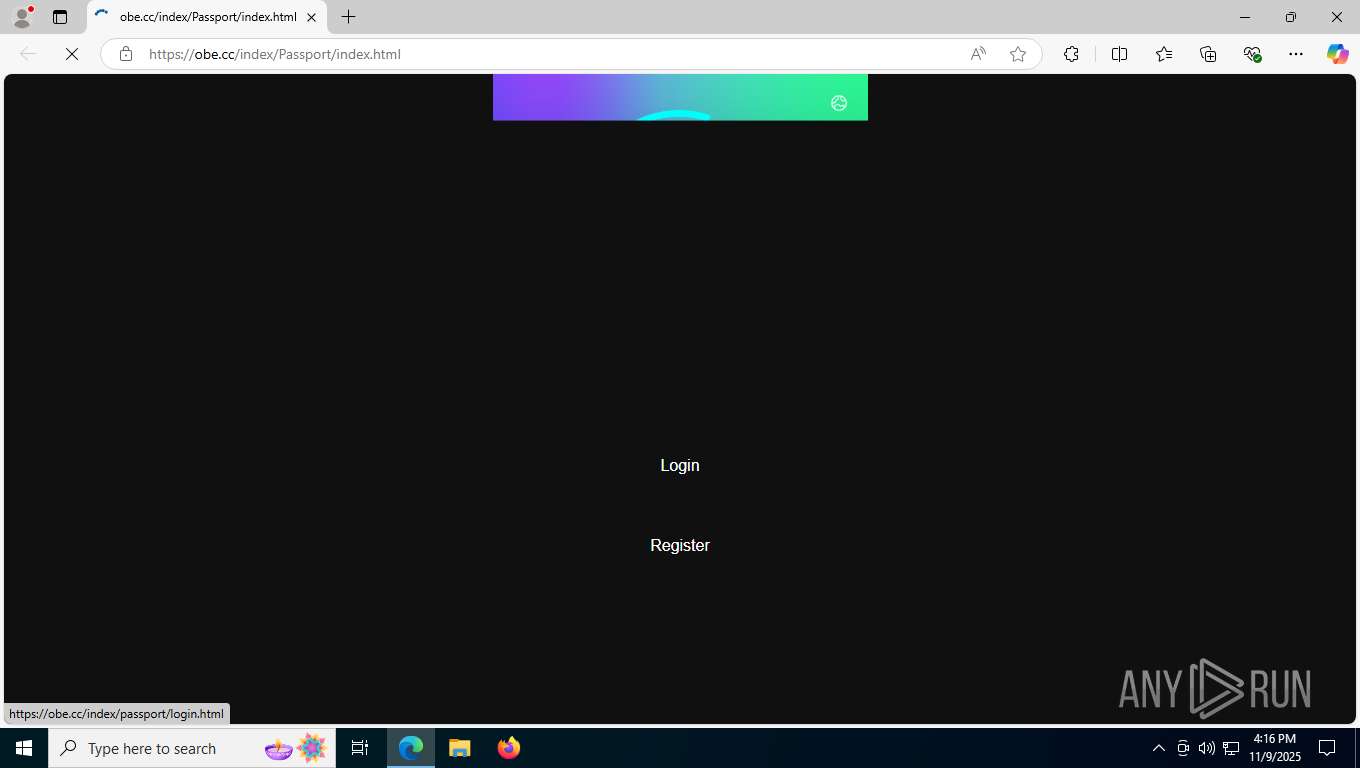
Task: Stop page loading with the X button
Action: (x=72, y=54)
